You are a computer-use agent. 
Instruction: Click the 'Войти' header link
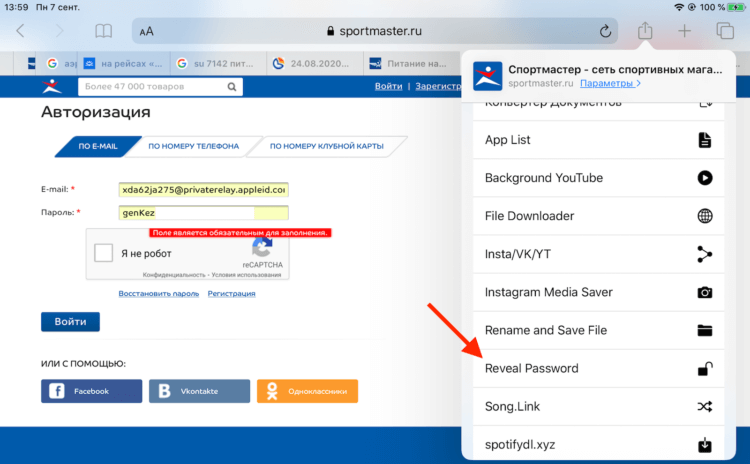(388, 86)
